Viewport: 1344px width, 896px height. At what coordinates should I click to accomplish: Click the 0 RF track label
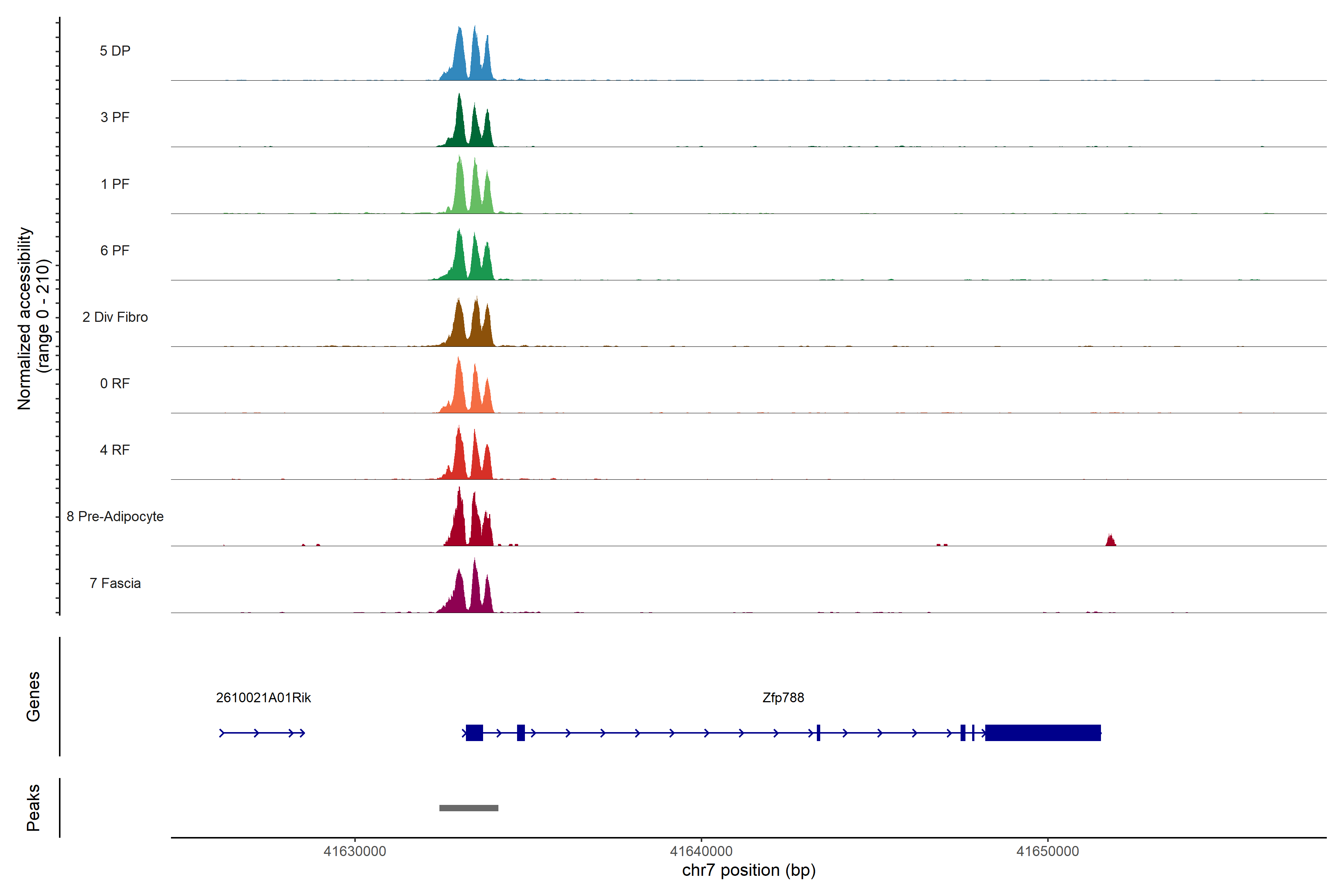[x=115, y=383]
